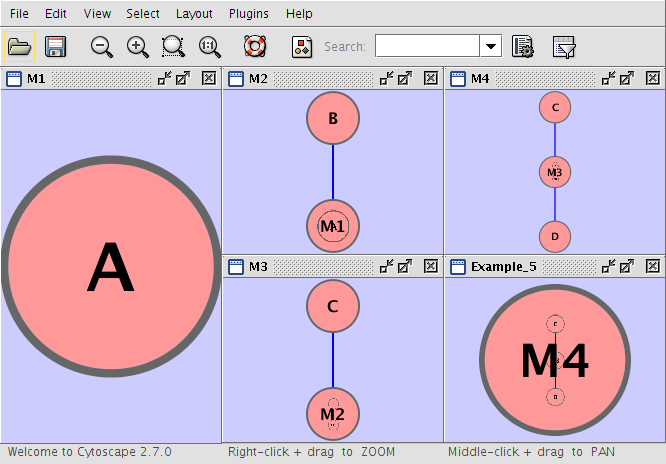Click inside the Search input field
This screenshot has width=666, height=464.
point(427,47)
